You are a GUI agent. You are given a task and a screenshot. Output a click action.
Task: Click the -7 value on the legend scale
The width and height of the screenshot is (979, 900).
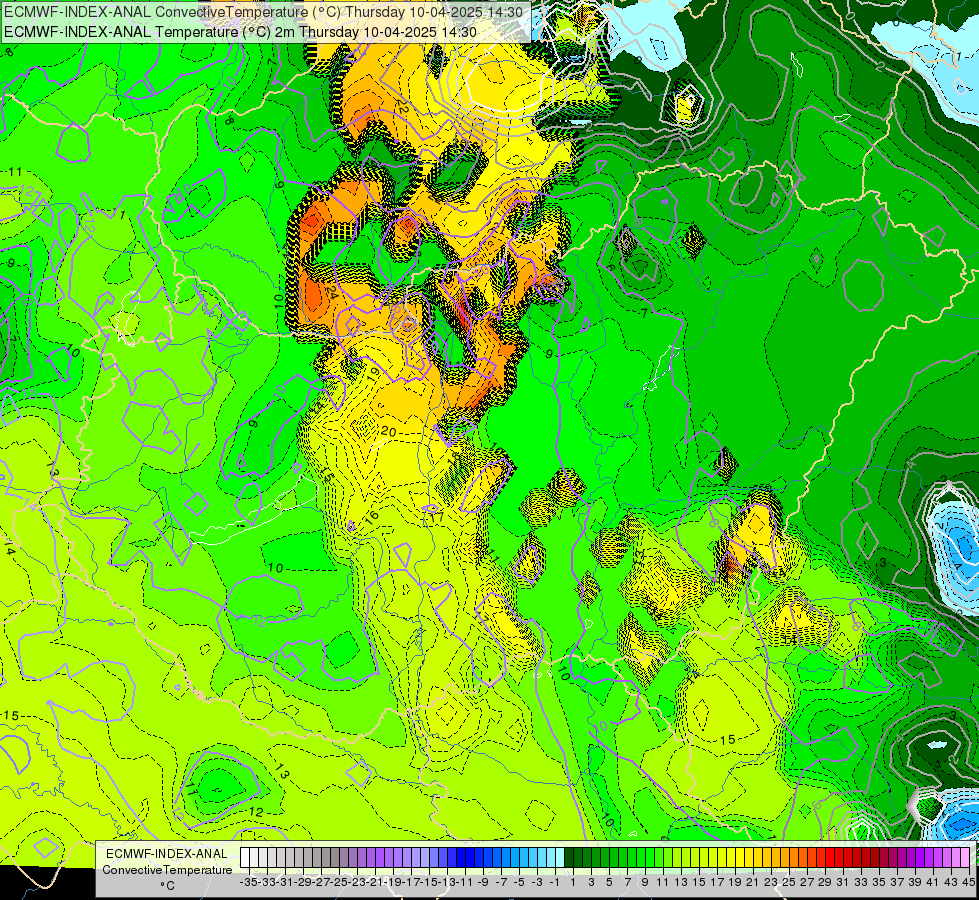pos(501,881)
